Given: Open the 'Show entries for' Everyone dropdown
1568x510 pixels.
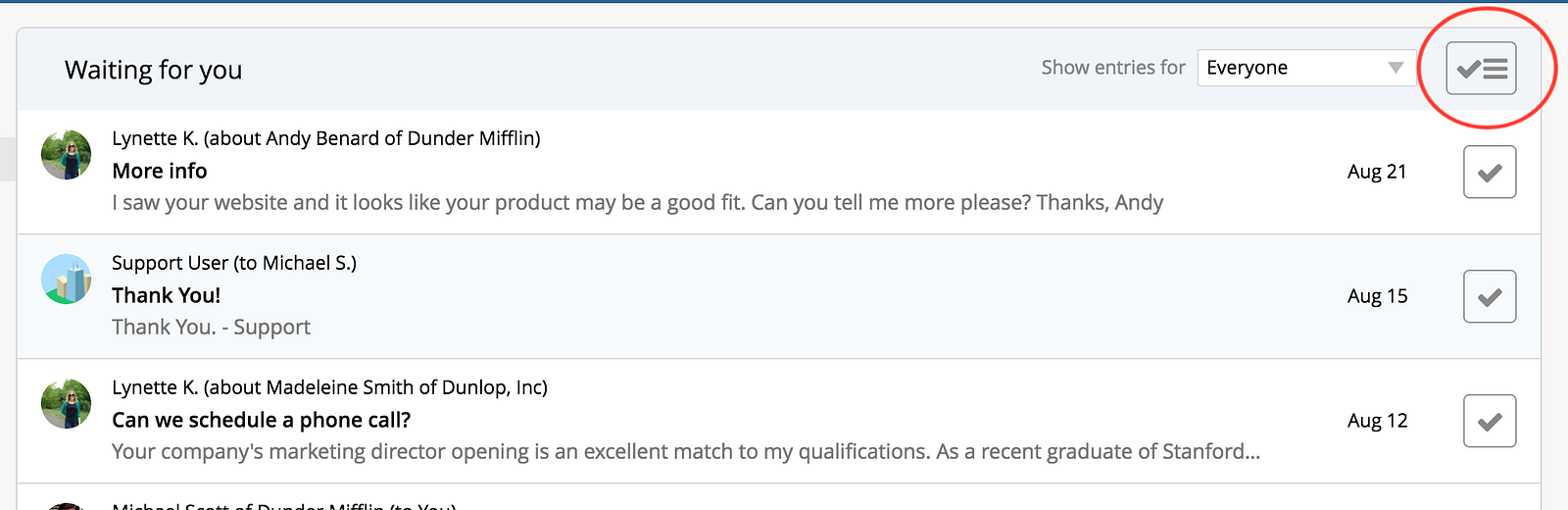Looking at the screenshot, I should tap(1294, 68).
